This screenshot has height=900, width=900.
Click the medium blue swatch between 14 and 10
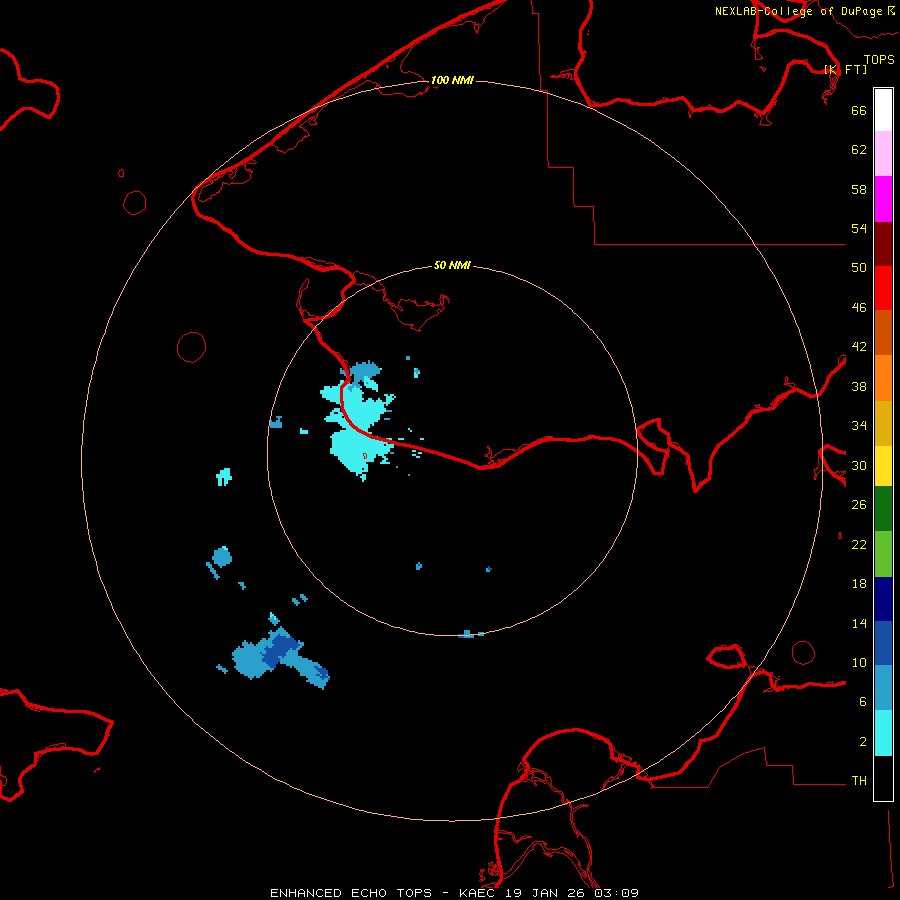(883, 643)
